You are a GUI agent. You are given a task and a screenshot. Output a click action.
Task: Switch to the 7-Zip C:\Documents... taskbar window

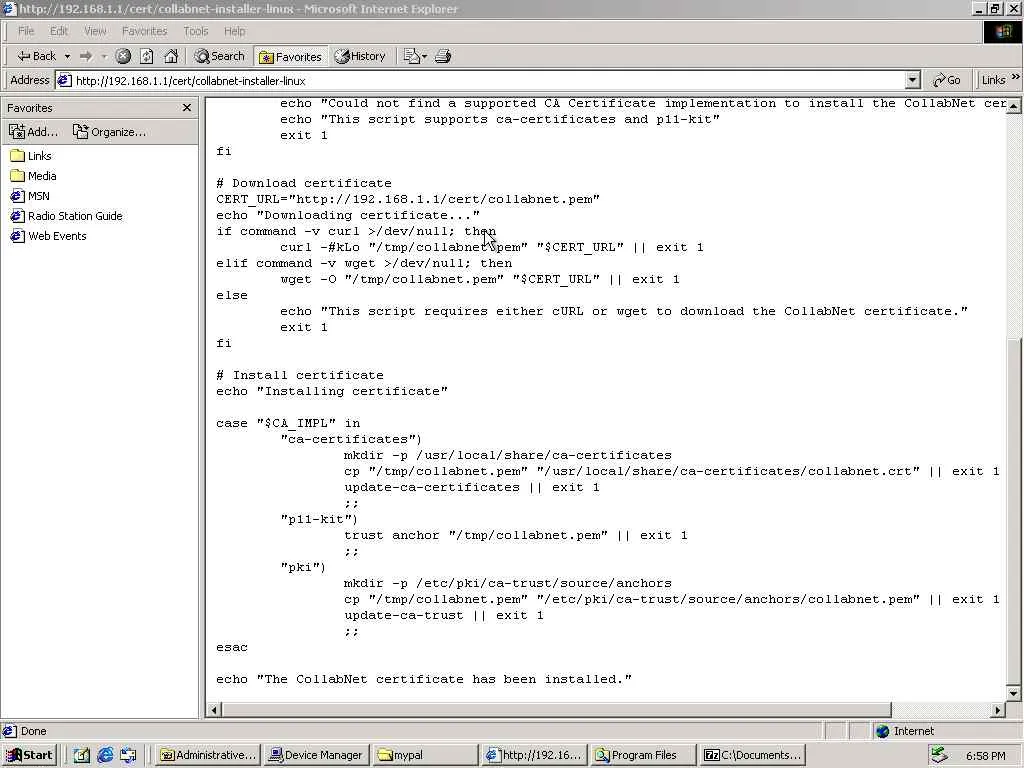751,755
